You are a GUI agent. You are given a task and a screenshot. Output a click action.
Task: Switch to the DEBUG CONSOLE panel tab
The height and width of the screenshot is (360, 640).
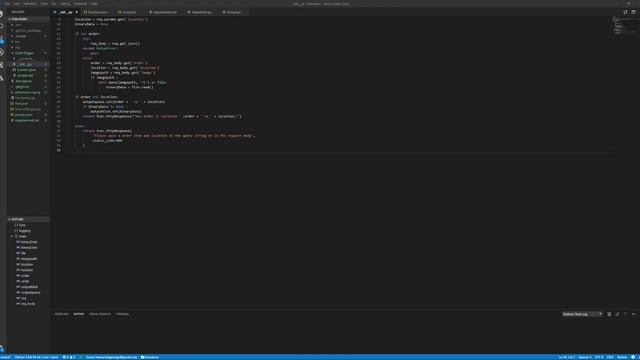pos(100,314)
